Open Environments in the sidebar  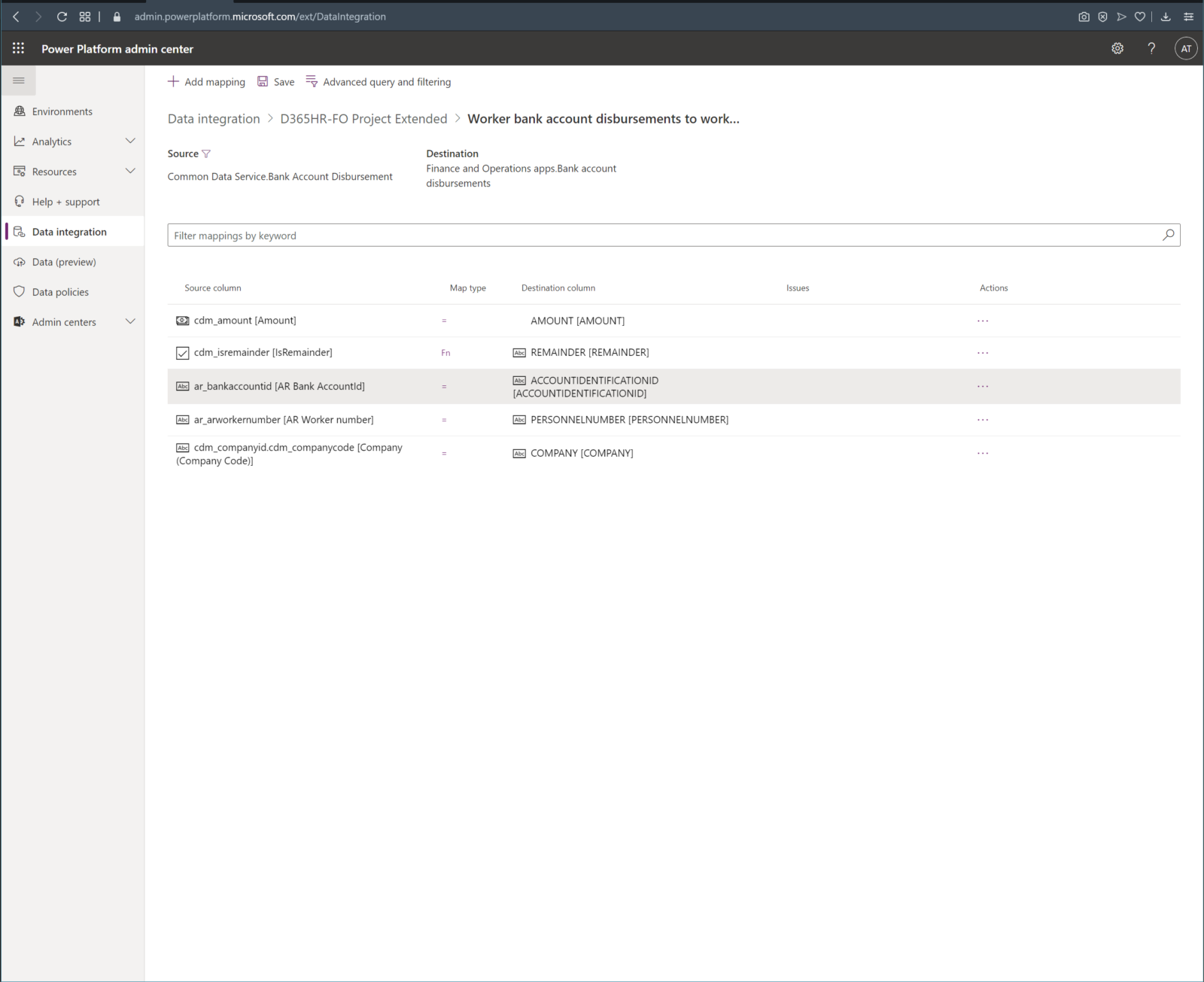point(62,111)
